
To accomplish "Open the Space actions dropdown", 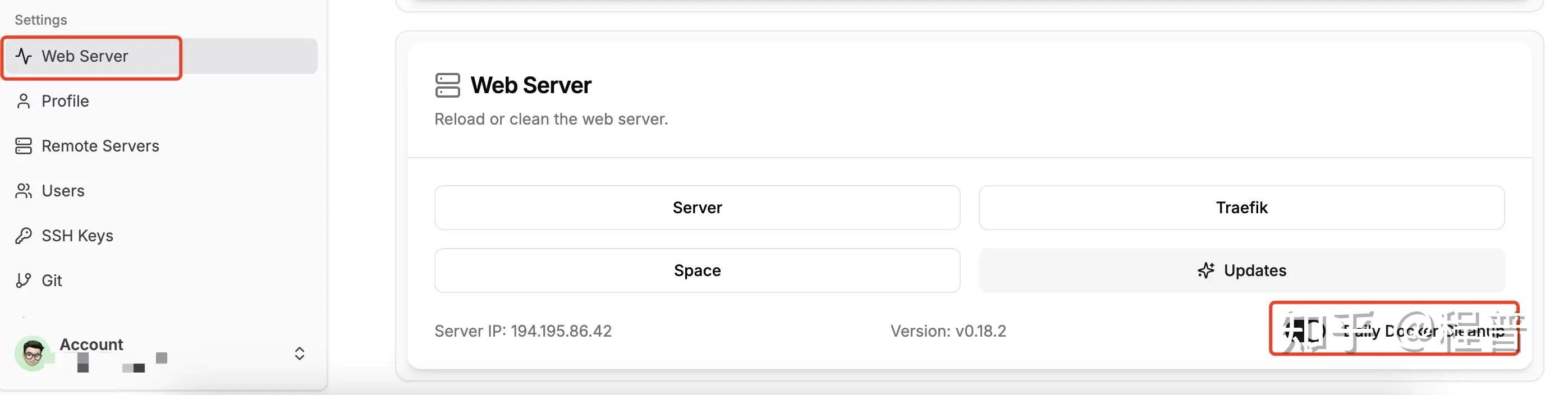I will tap(697, 270).
